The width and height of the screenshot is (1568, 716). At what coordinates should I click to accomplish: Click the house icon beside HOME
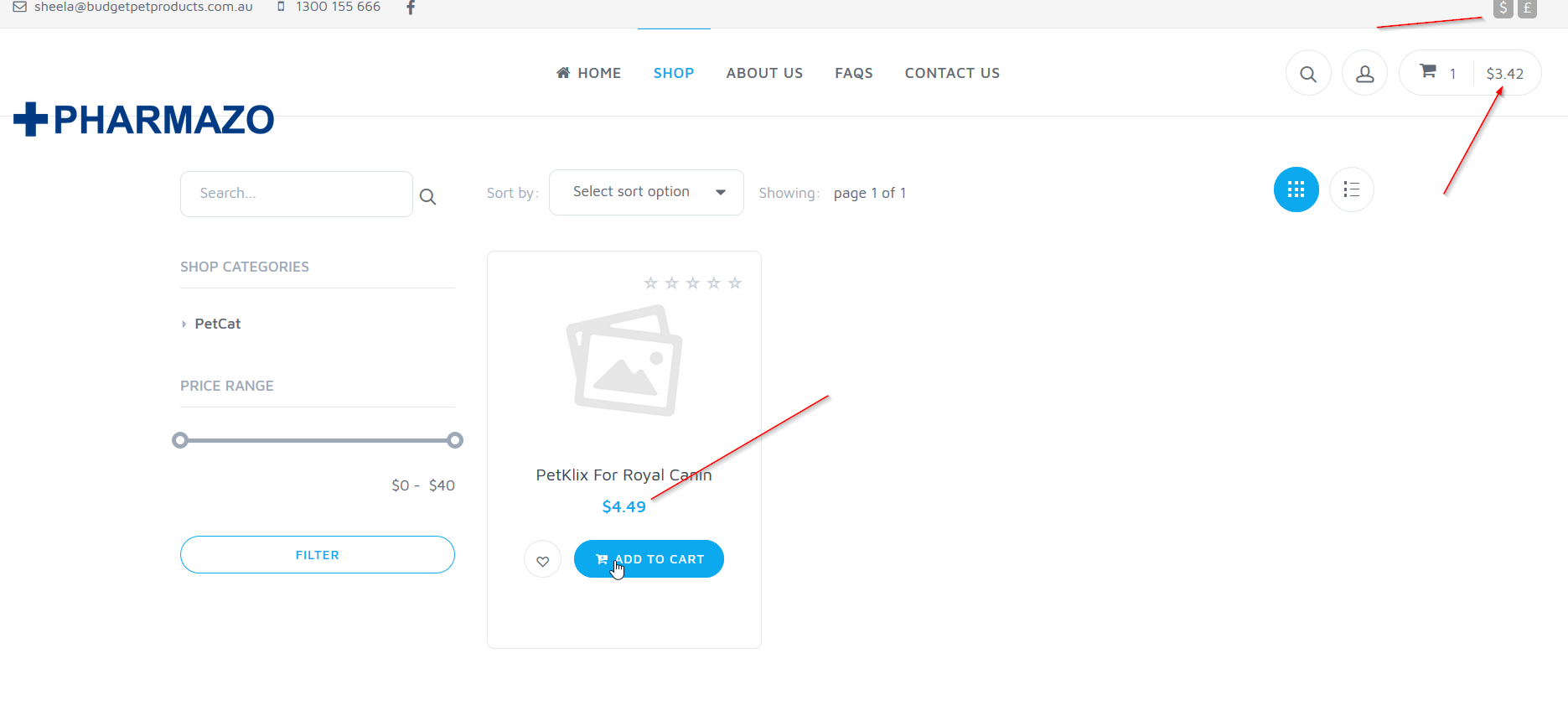[x=563, y=73]
